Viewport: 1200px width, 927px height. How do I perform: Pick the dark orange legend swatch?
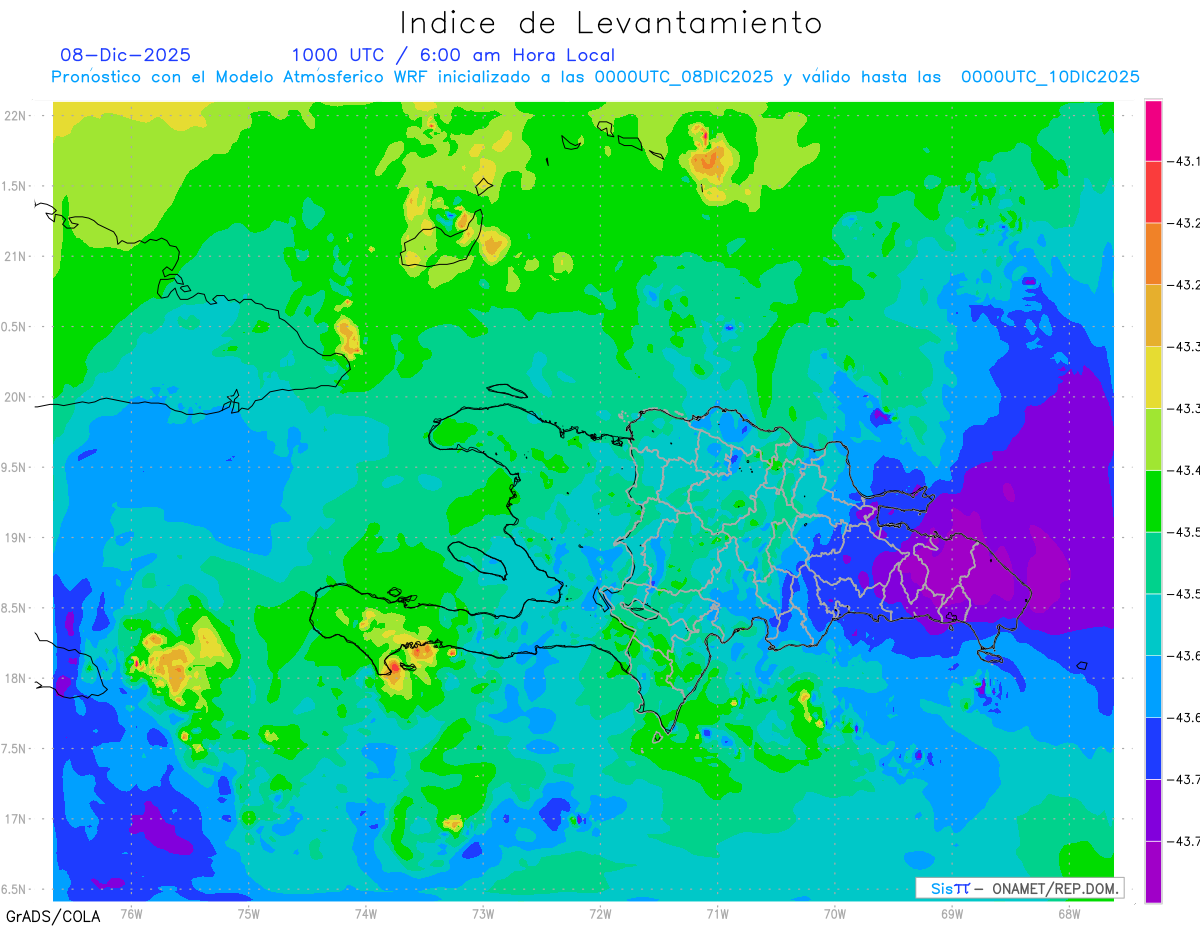[1153, 254]
